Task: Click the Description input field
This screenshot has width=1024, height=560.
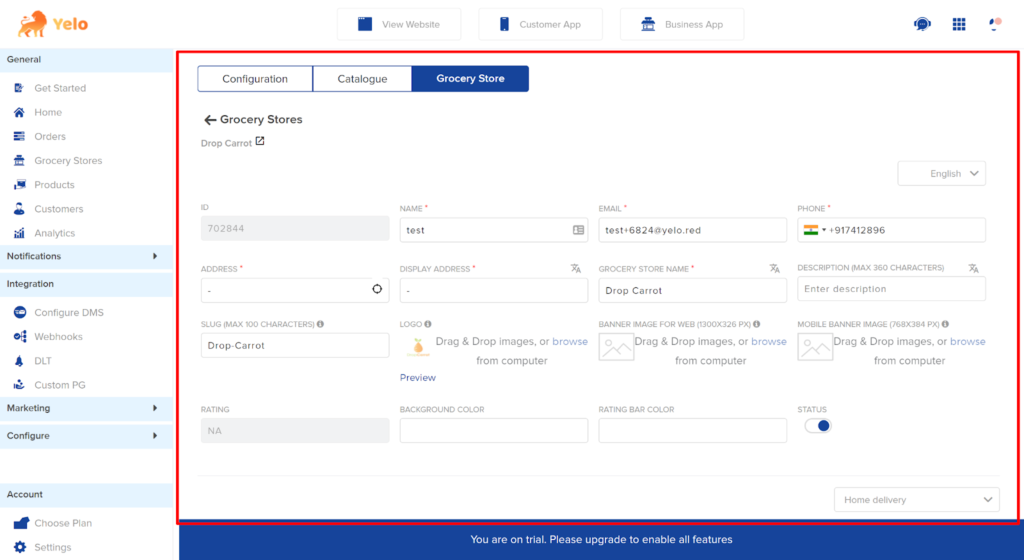Action: point(891,289)
